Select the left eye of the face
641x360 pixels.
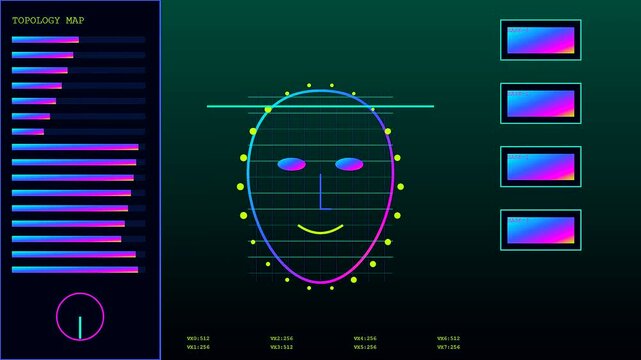click(x=291, y=164)
